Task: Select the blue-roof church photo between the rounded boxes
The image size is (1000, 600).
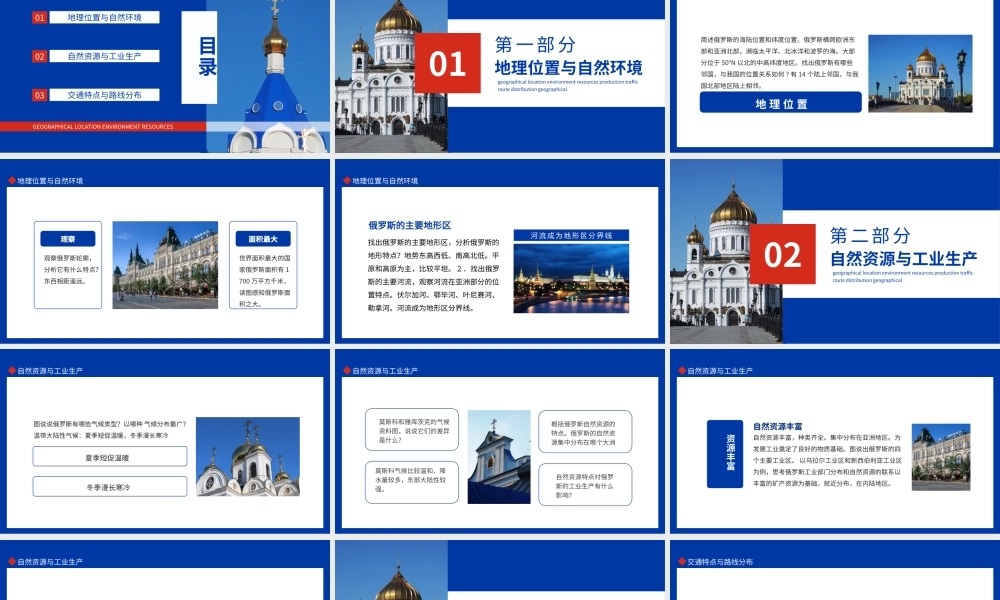Action: 499,457
